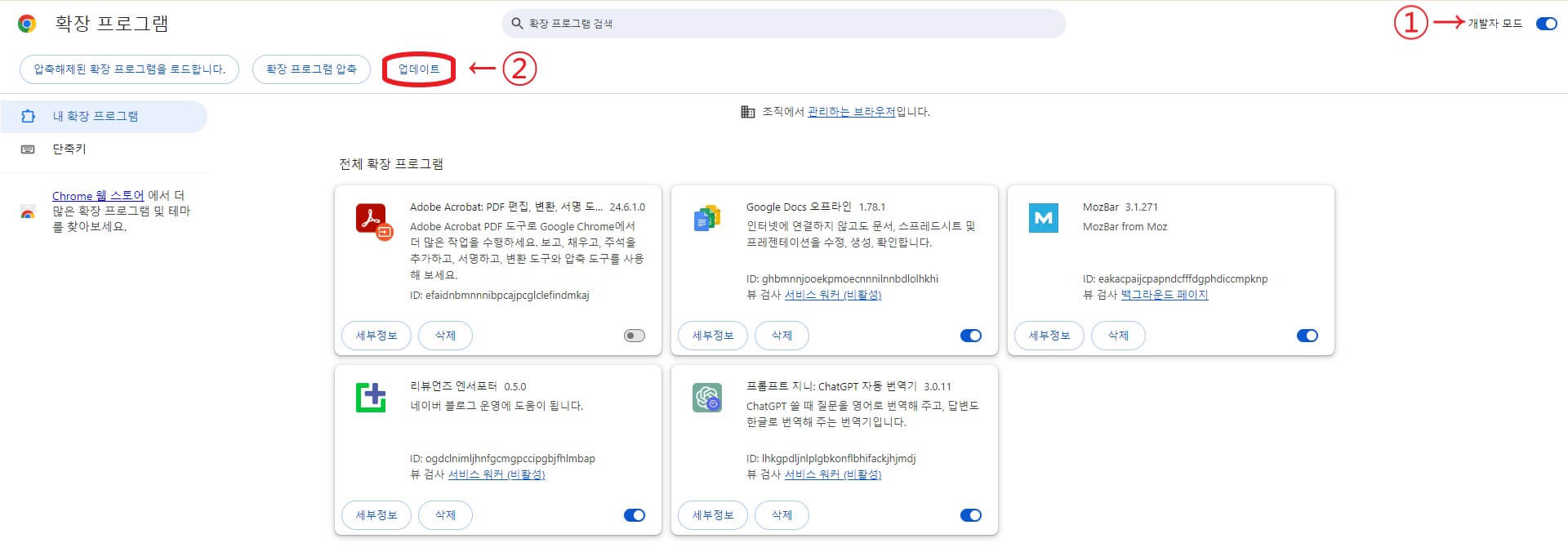Click the MozBar extension icon

1044,218
